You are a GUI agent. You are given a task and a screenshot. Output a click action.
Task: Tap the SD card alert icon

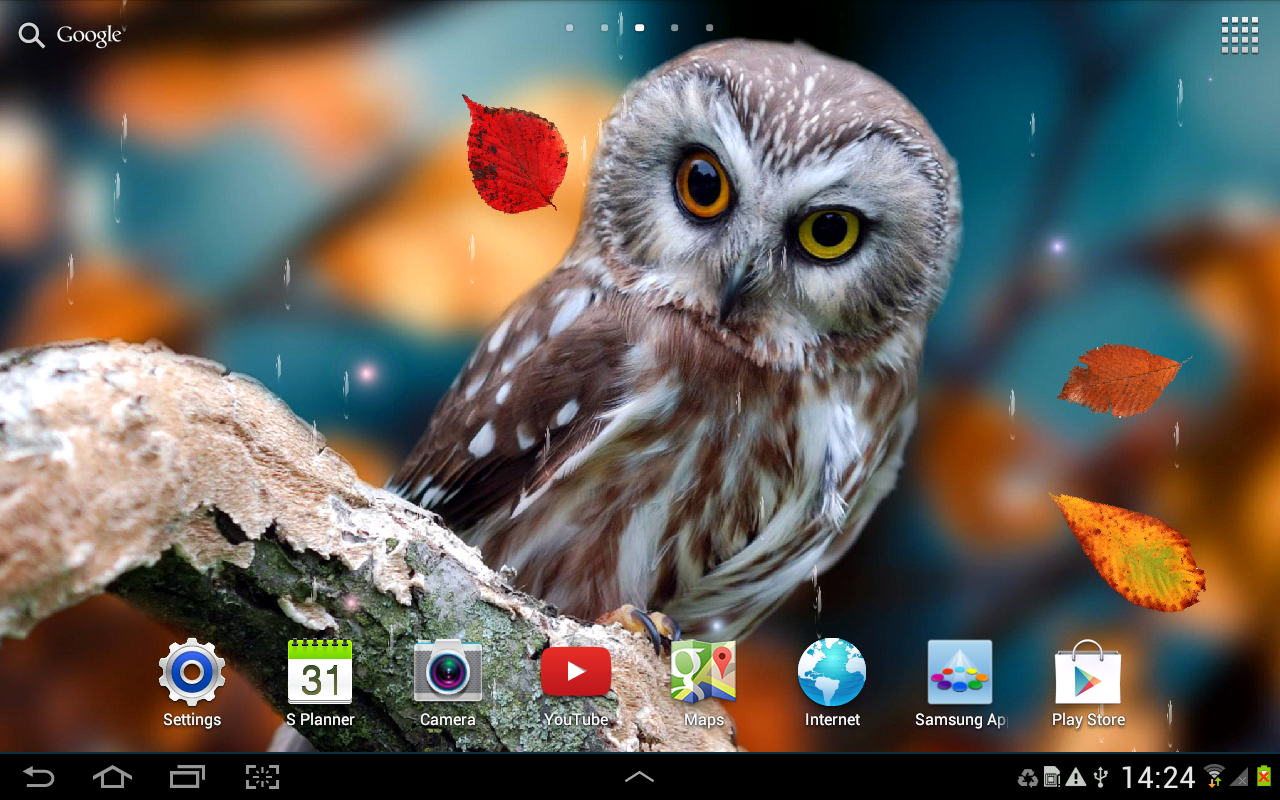tap(1052, 777)
